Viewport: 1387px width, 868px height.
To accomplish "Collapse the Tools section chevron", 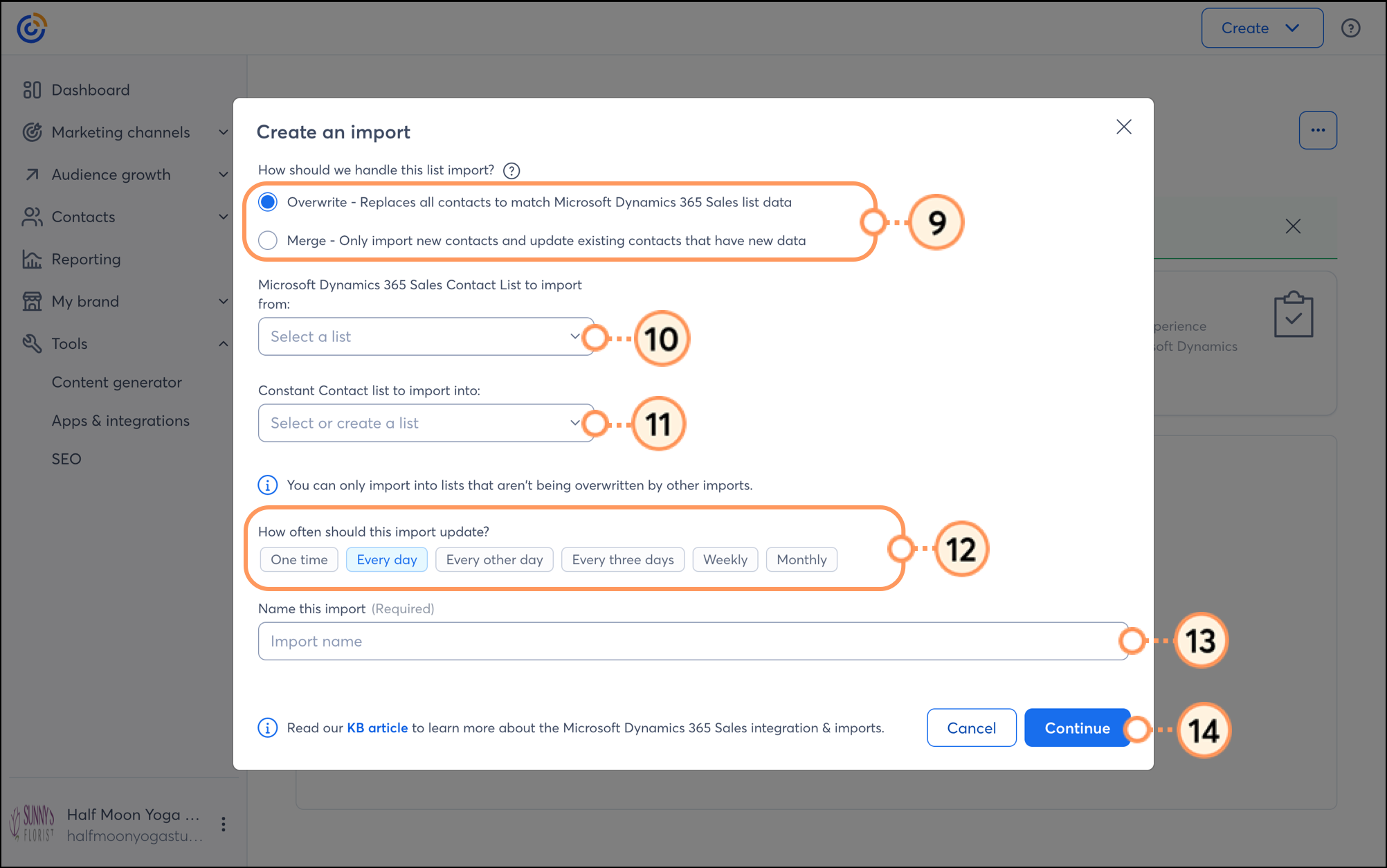I will [x=224, y=343].
